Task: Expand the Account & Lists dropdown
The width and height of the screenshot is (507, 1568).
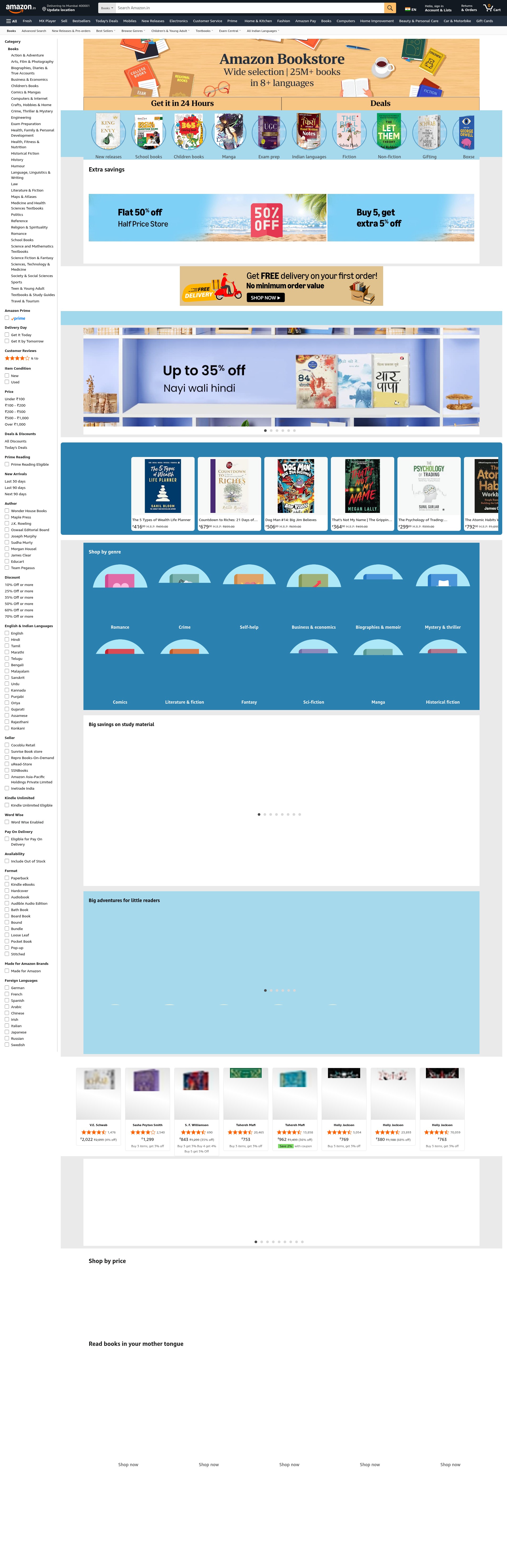Action: (x=438, y=8)
